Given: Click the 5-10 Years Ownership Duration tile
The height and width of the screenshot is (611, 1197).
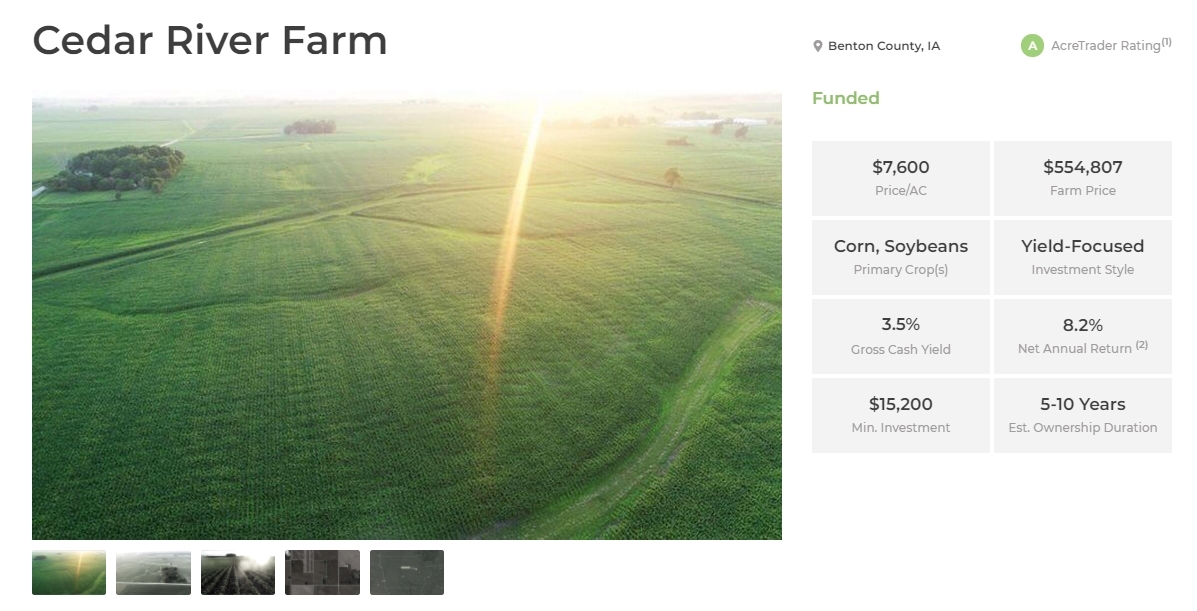Looking at the screenshot, I should click(1082, 415).
